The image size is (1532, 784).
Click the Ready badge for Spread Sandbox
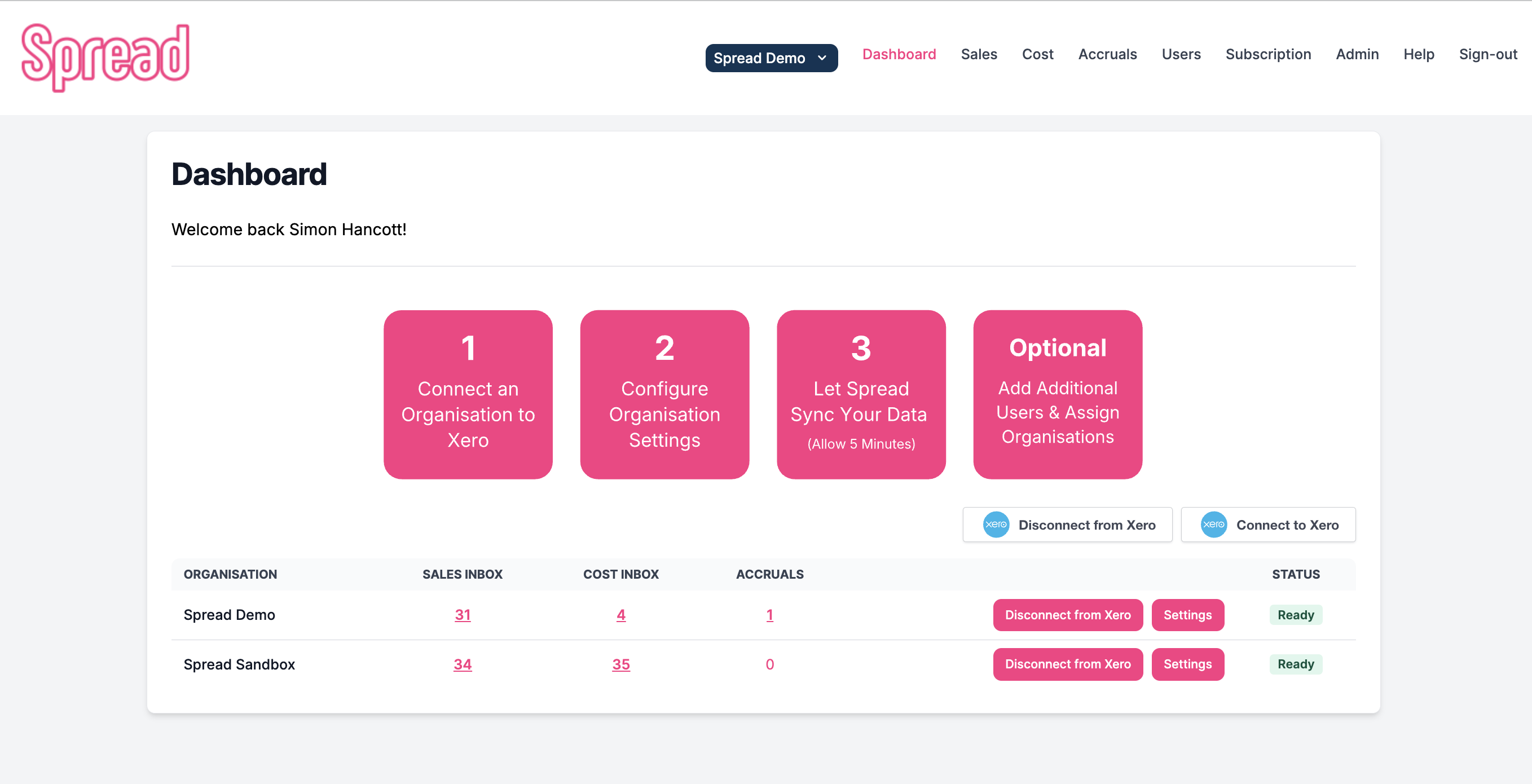(x=1296, y=664)
